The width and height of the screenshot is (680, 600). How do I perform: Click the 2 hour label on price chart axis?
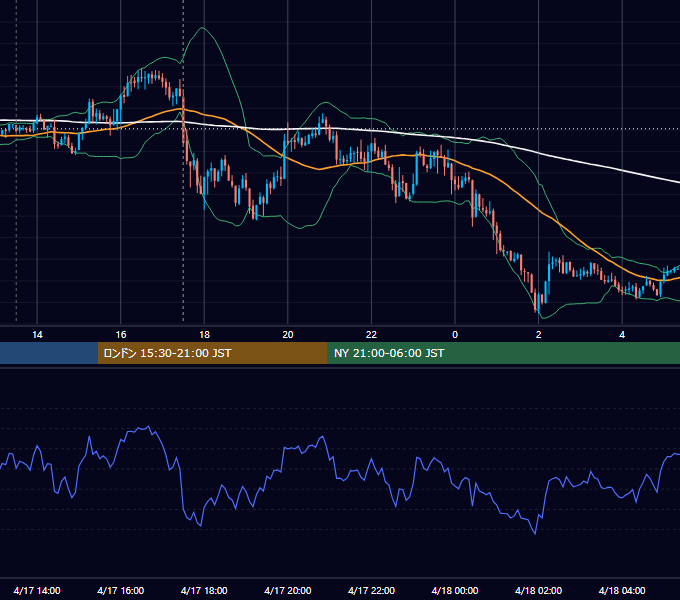point(539,335)
